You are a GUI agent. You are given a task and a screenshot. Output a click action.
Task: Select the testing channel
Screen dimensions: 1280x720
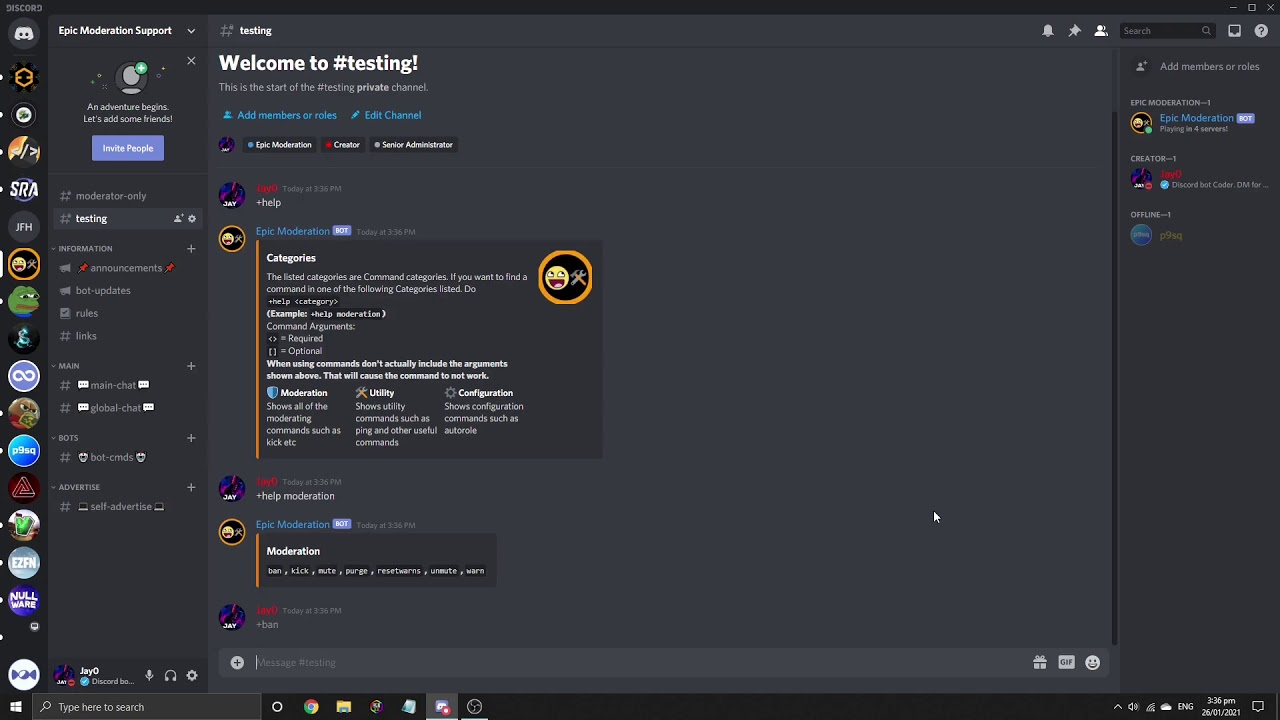click(x=128, y=219)
